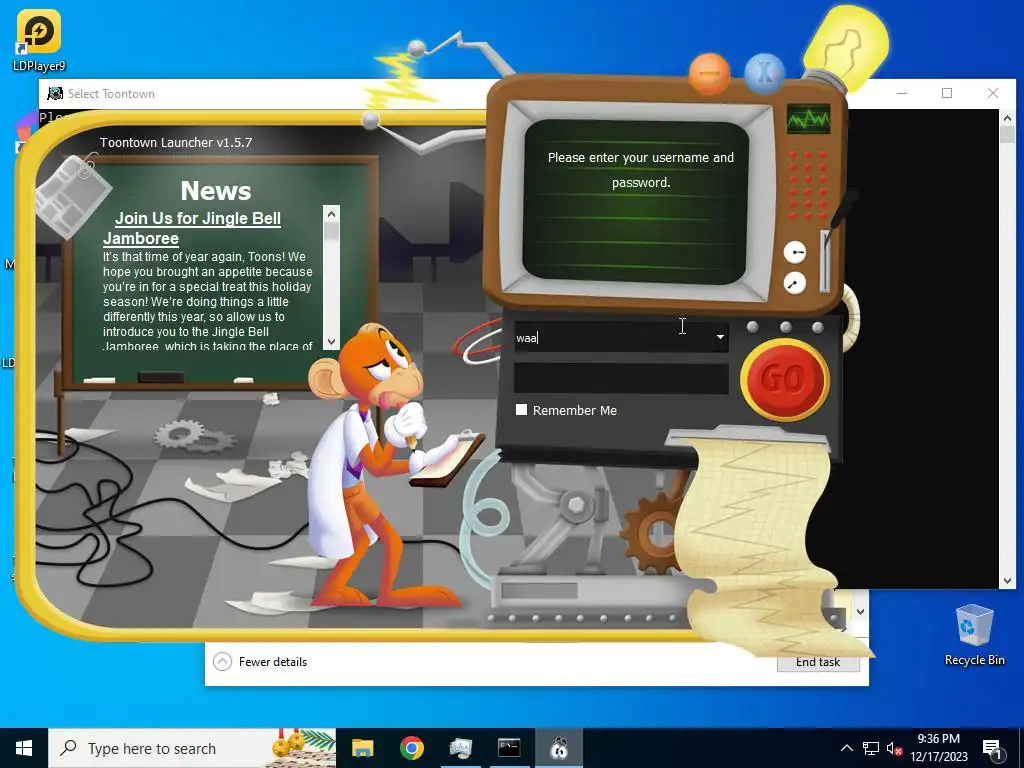Click the muted volume tray icon
The image size is (1024, 768).
[x=894, y=748]
